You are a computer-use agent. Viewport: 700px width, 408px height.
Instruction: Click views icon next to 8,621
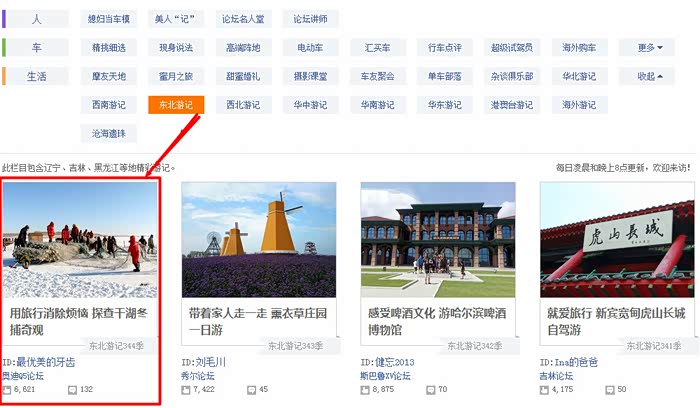(x=7, y=390)
